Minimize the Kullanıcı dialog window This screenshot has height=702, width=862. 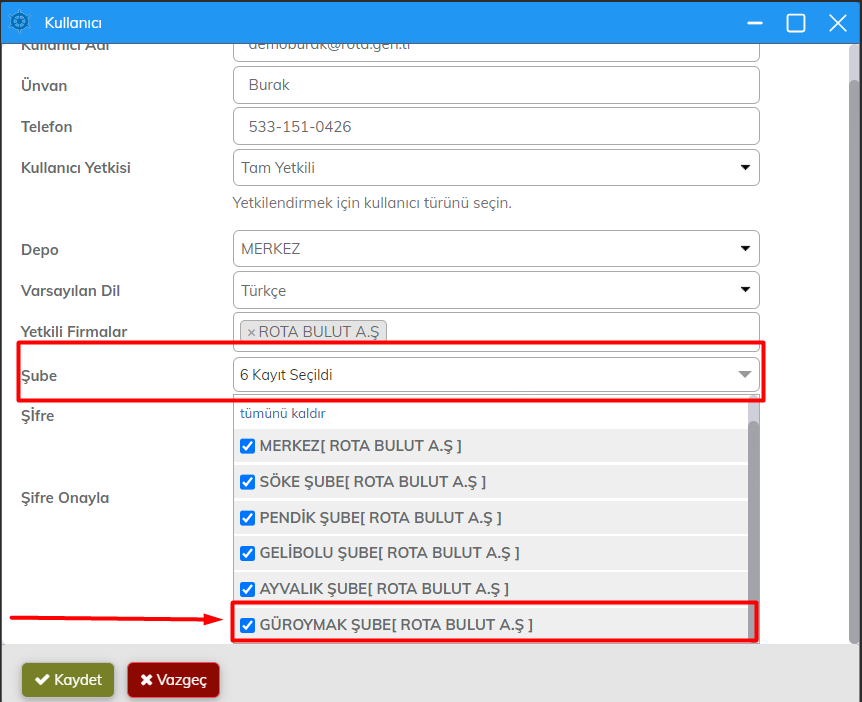pyautogui.click(x=754, y=23)
